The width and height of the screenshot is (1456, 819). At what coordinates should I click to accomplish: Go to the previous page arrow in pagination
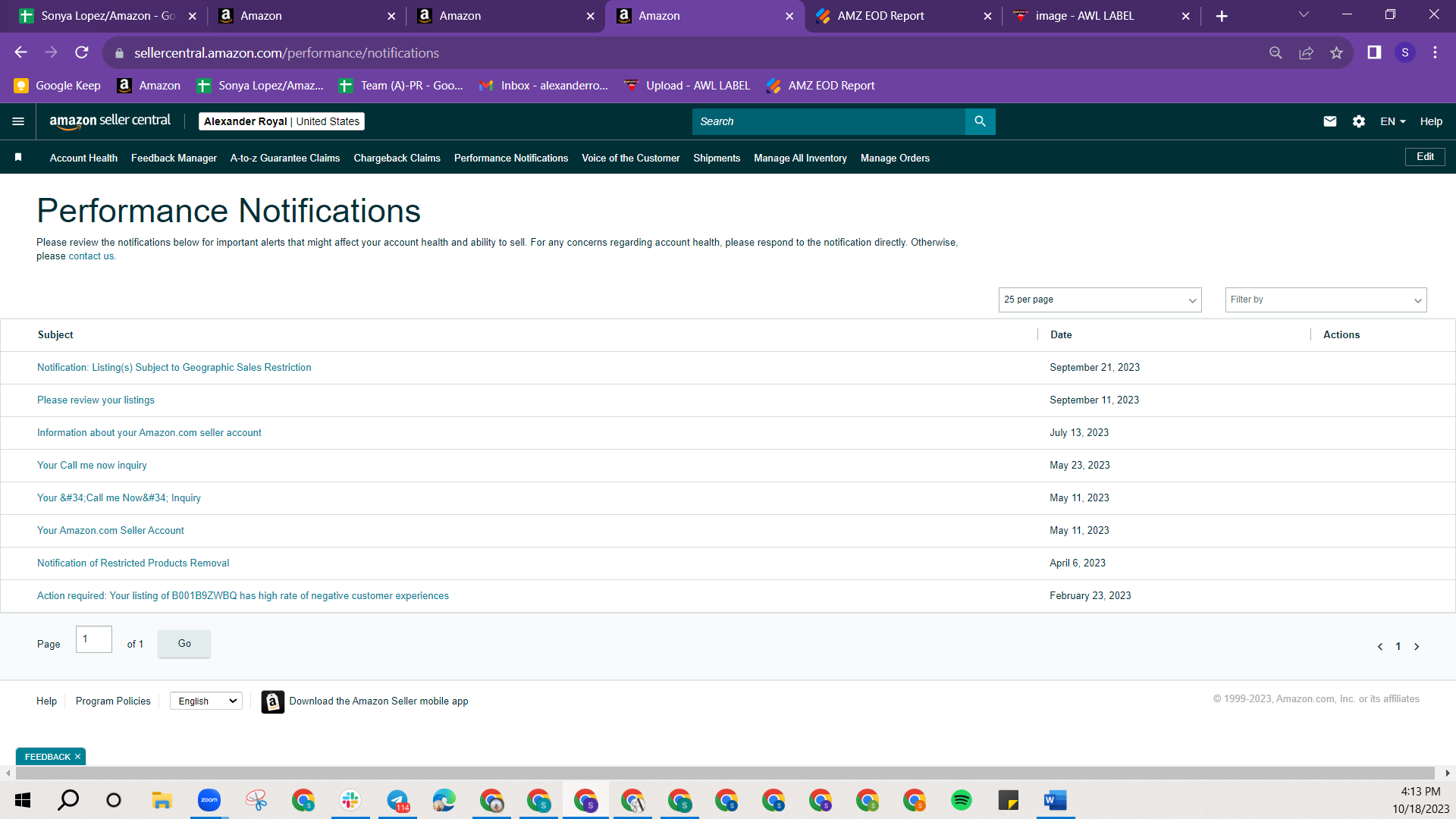click(x=1380, y=647)
